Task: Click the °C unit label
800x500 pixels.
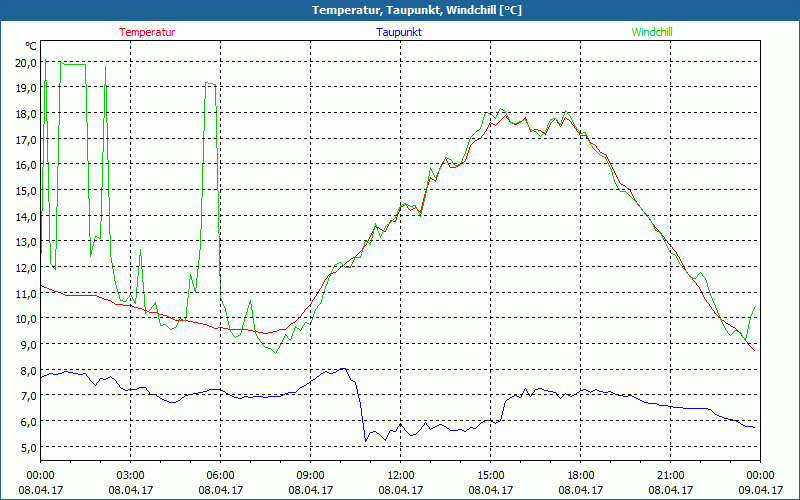Action: [x=31, y=46]
